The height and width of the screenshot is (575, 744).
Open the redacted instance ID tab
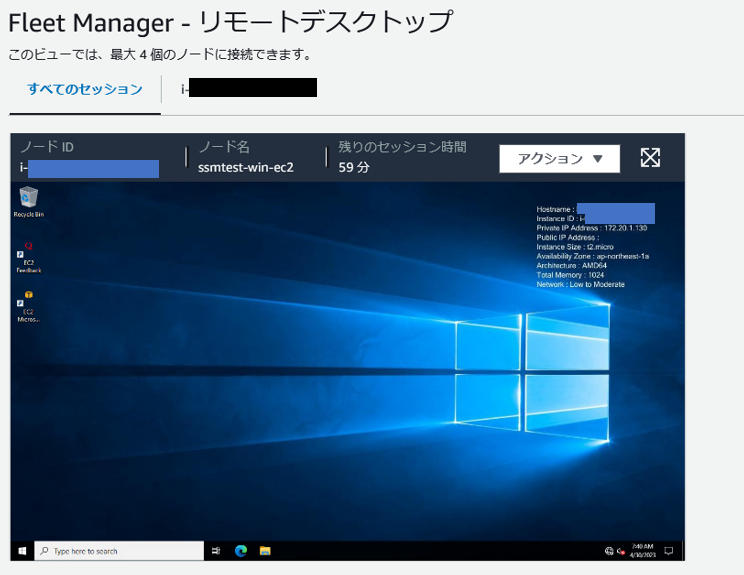click(249, 88)
